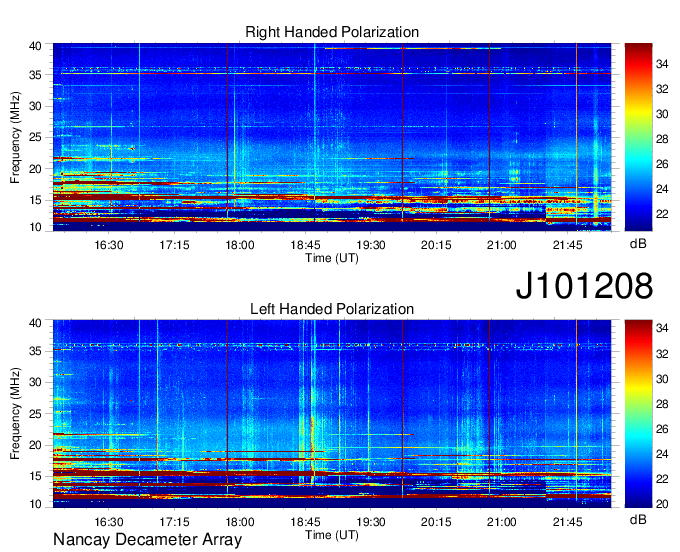This screenshot has width=680, height=552.
Task: Click the 25 MHz tick of Right Handed plot
Action: pyautogui.click(x=36, y=137)
